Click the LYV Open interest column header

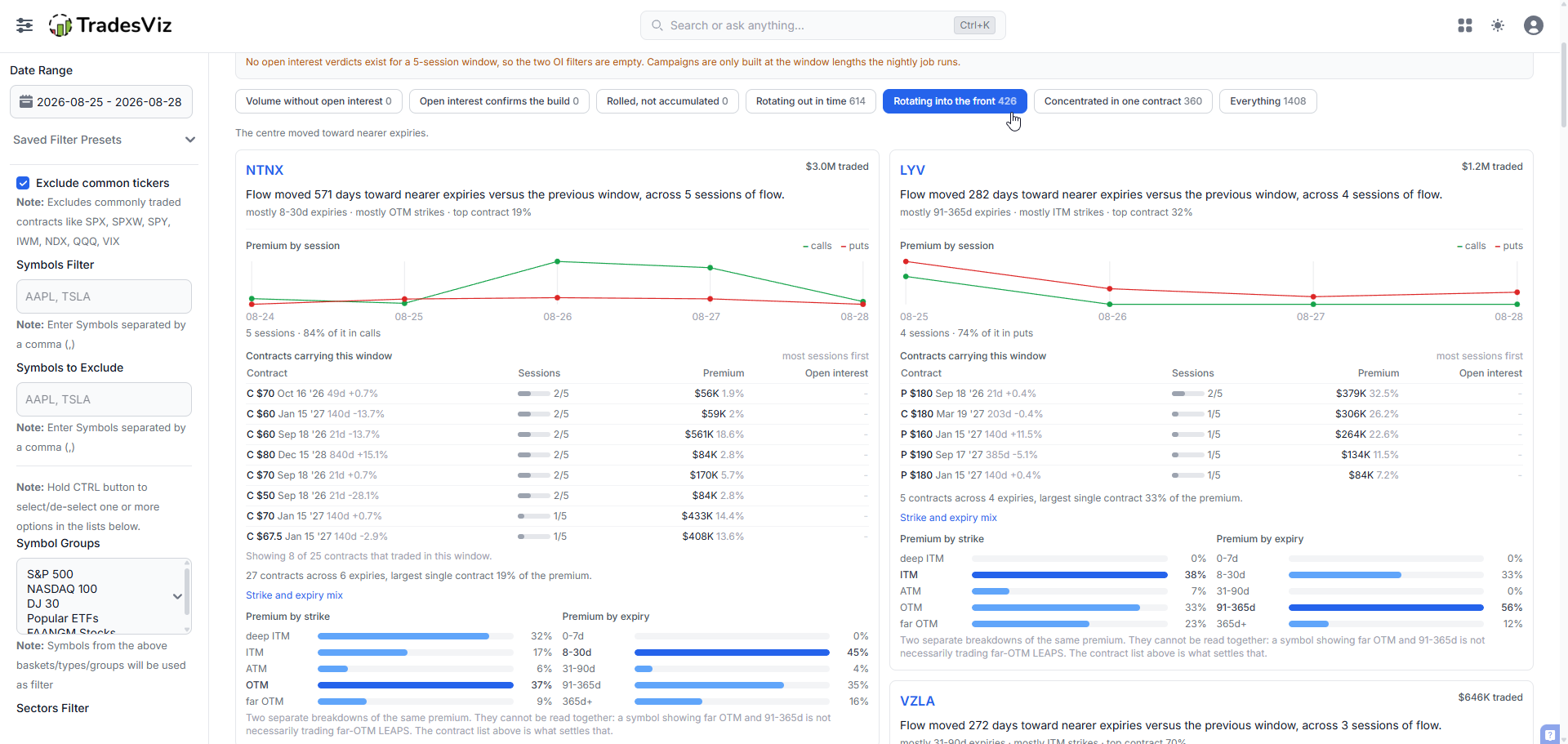click(x=1490, y=373)
